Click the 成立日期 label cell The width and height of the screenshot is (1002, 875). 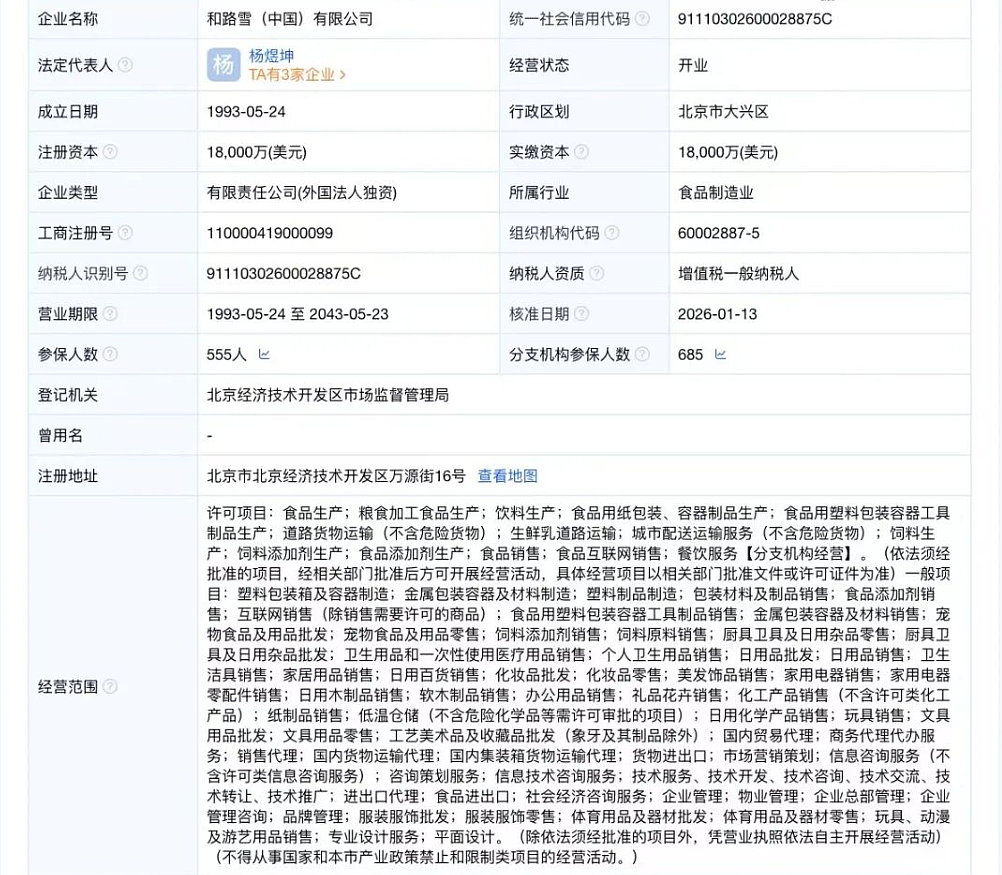(112, 112)
